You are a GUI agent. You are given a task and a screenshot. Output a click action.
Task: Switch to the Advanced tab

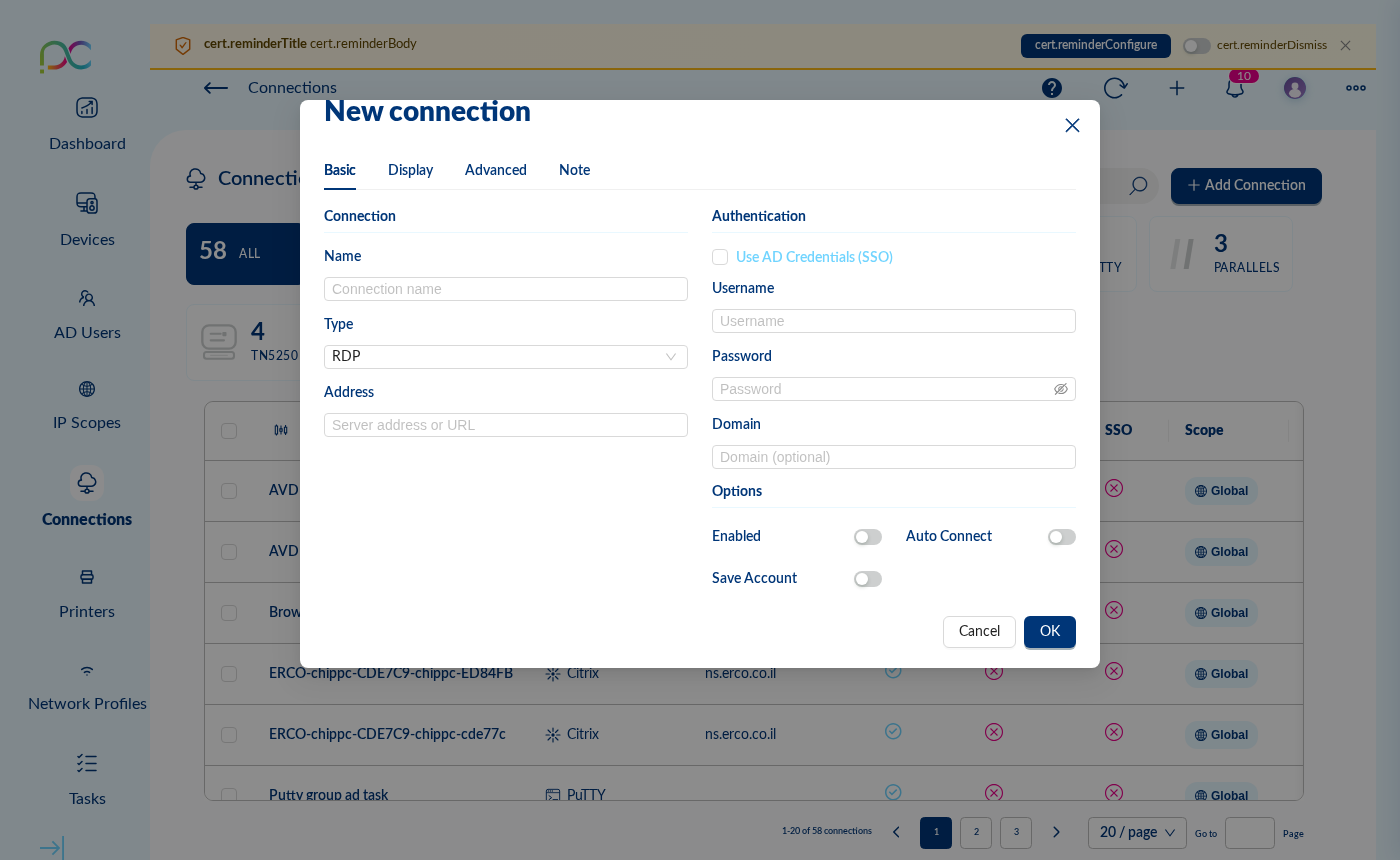coord(495,170)
